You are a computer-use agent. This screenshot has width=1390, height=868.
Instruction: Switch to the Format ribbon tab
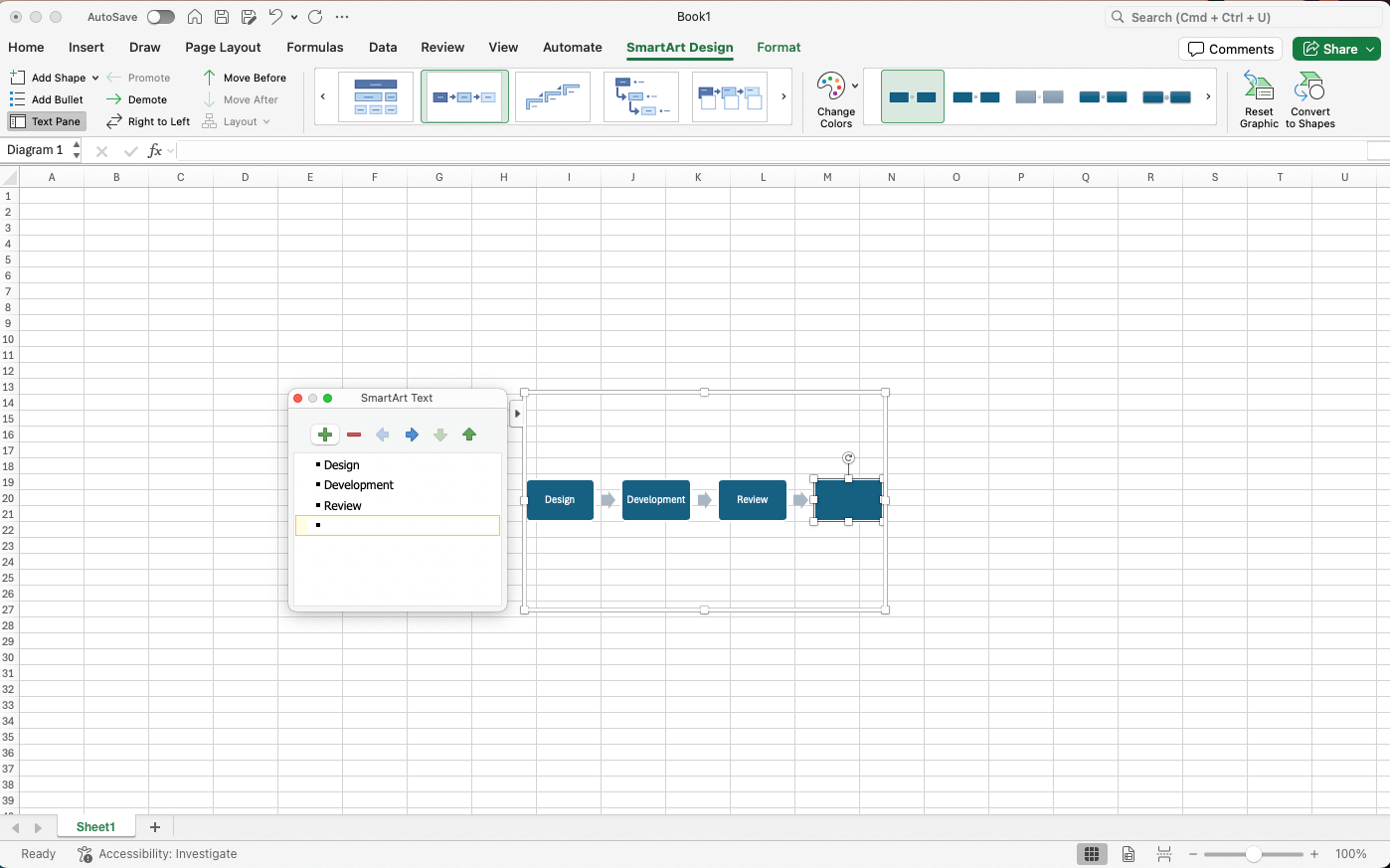pyautogui.click(x=779, y=47)
